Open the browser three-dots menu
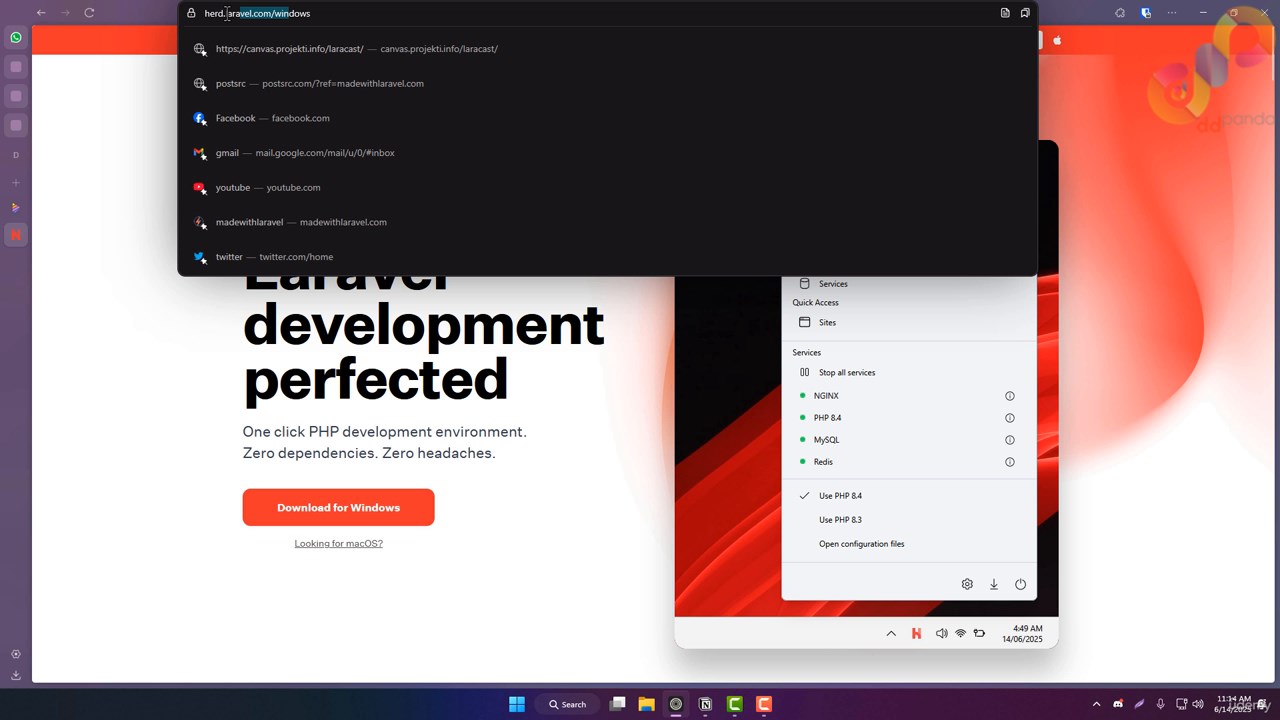This screenshot has height=720, width=1280. [x=1173, y=13]
